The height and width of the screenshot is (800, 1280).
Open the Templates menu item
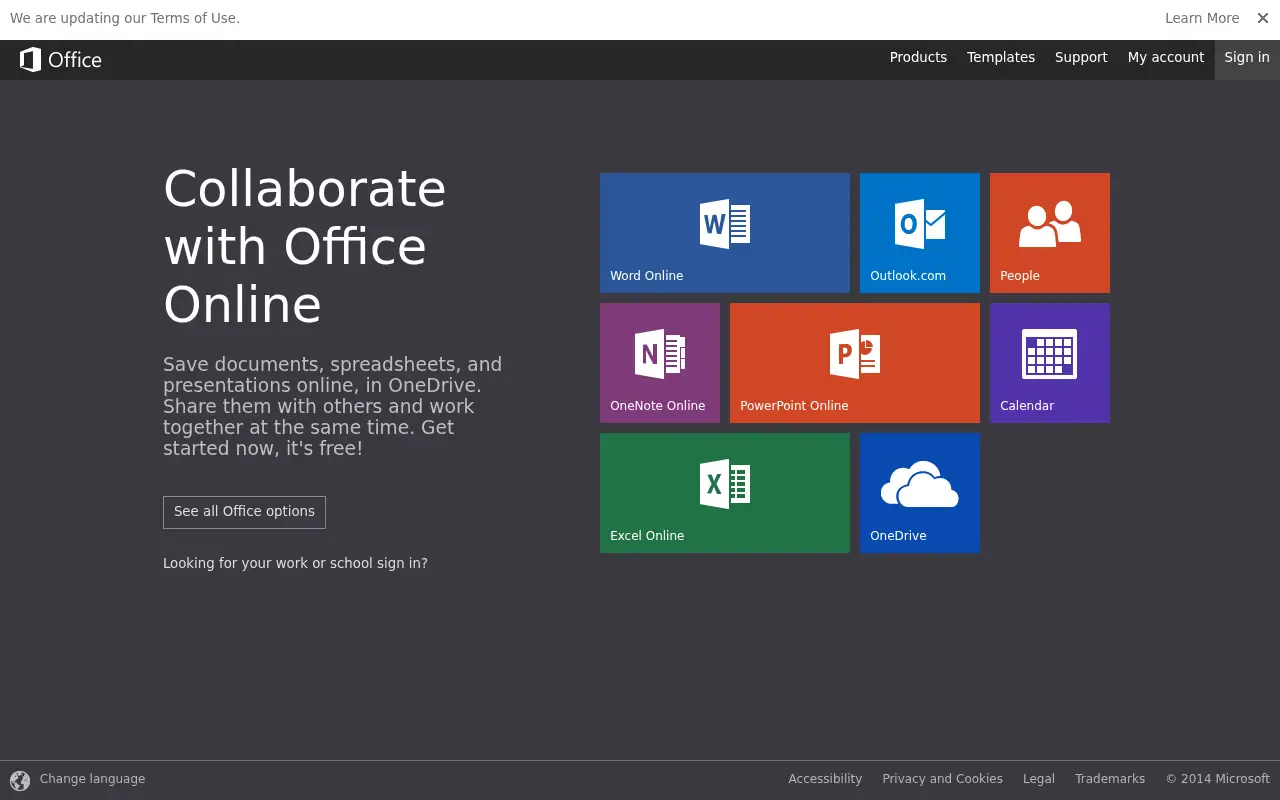coord(1001,58)
